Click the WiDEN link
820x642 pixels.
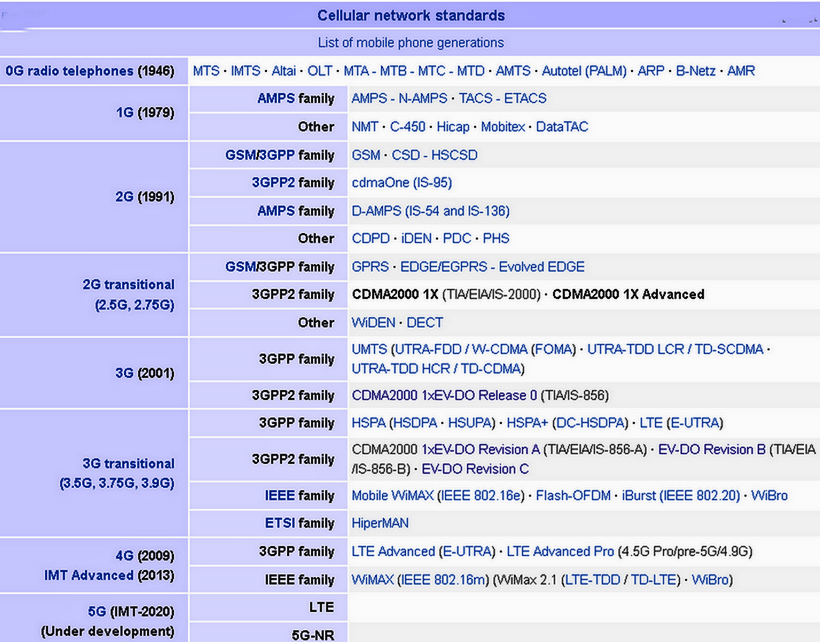pos(373,323)
